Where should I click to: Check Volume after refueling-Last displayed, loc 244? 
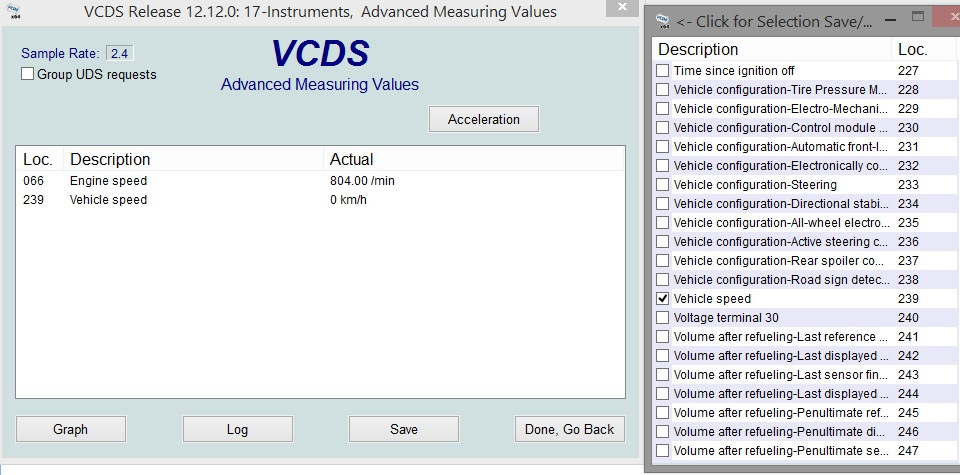click(x=662, y=393)
